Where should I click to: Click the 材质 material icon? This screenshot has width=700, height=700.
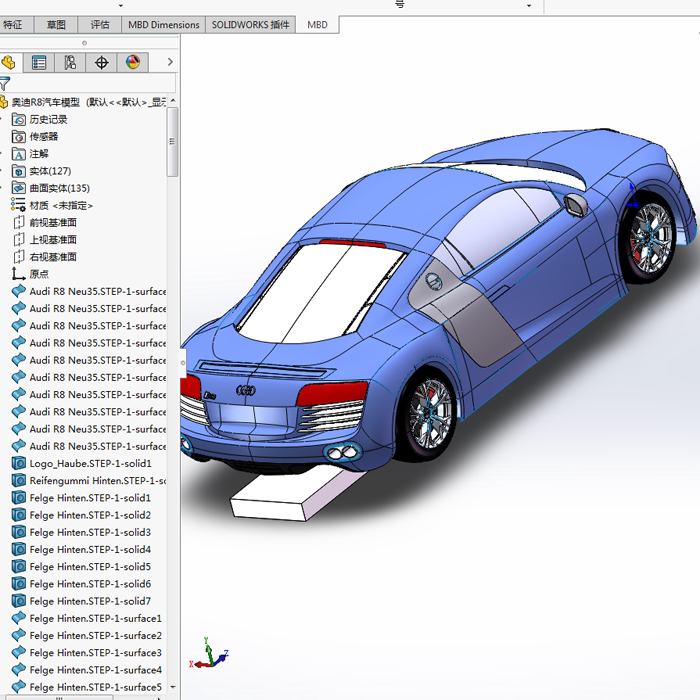tap(18, 205)
